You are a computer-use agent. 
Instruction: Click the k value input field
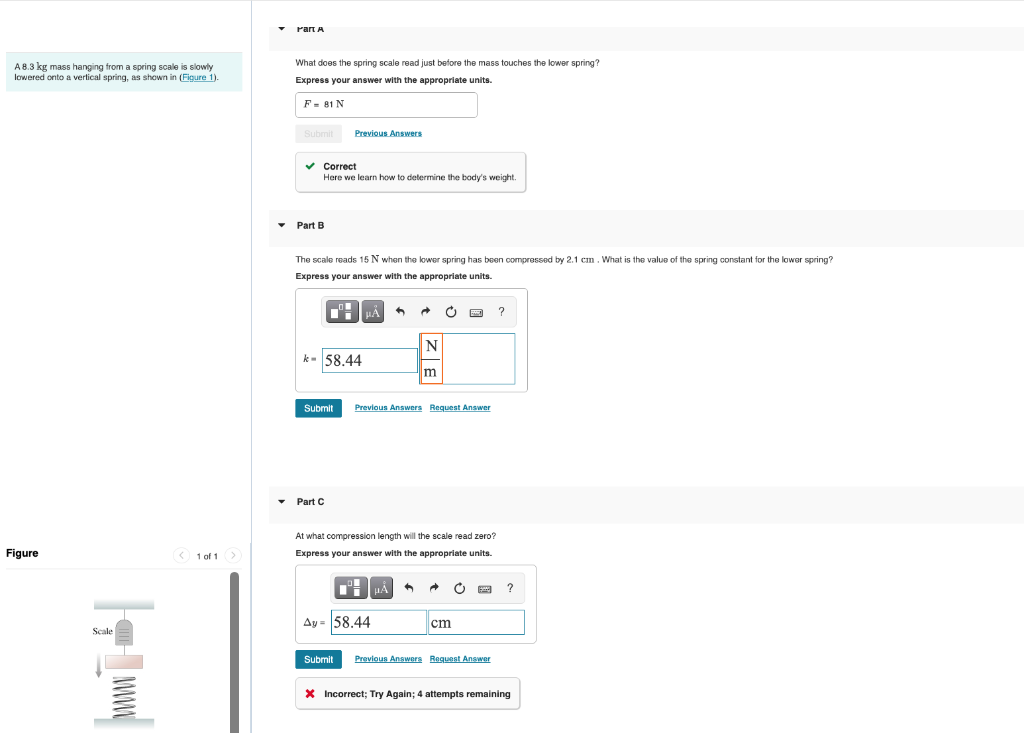click(370, 361)
